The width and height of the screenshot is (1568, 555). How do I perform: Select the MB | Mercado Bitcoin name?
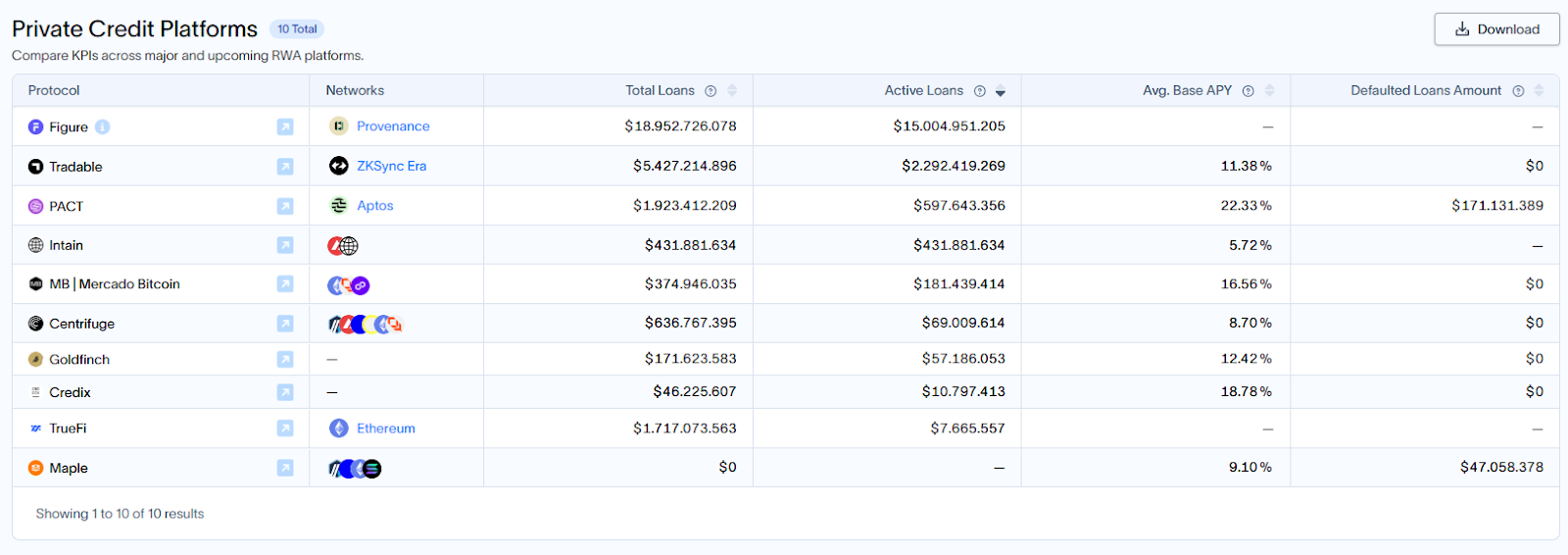tap(115, 284)
